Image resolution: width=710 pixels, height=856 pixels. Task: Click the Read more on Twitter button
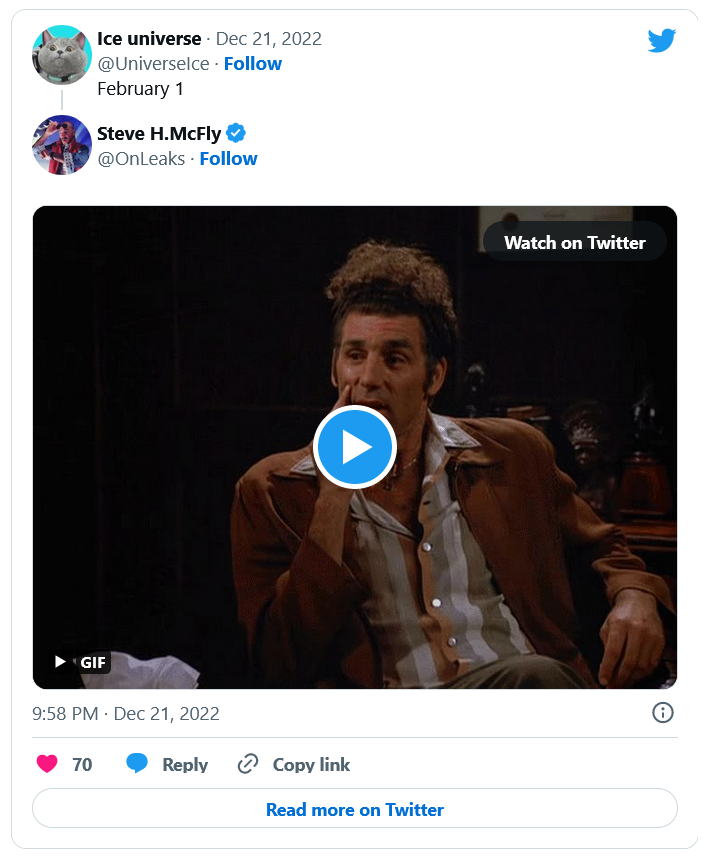(355, 809)
